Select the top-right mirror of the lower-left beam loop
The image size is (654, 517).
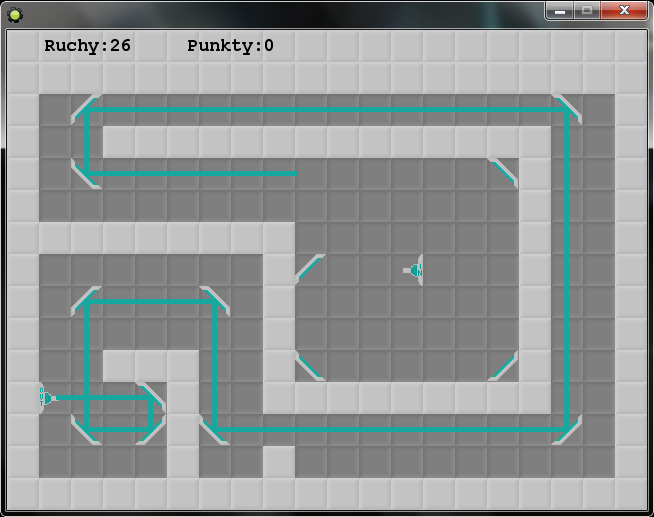pyautogui.click(x=214, y=301)
